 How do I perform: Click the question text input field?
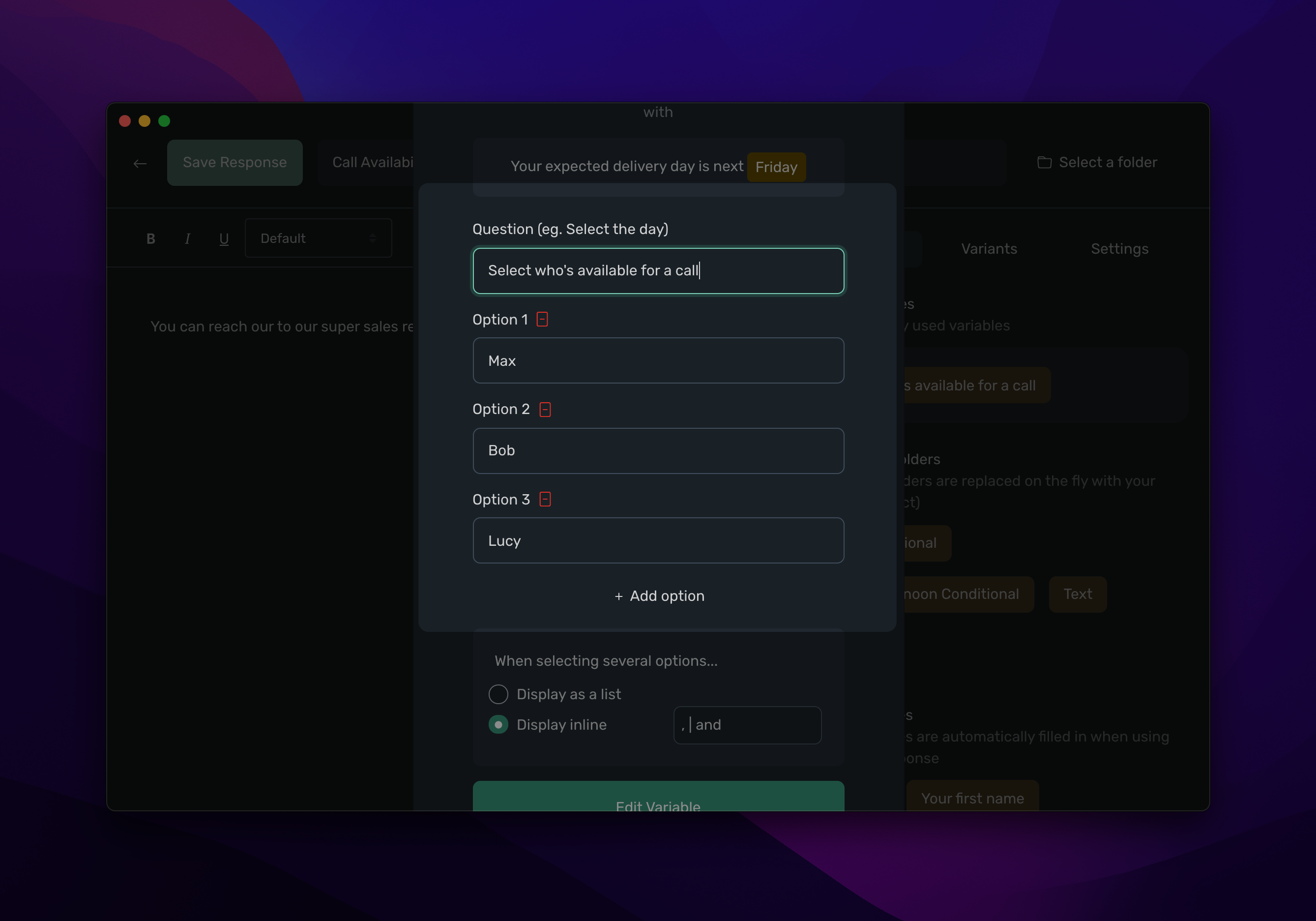click(658, 270)
